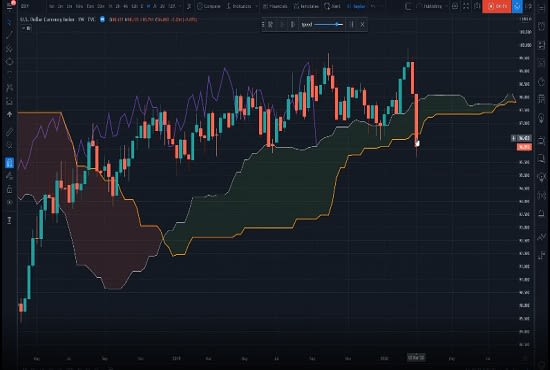This screenshot has width=550, height=370.
Task: Open the public chat panel icon
Action: pos(541,141)
